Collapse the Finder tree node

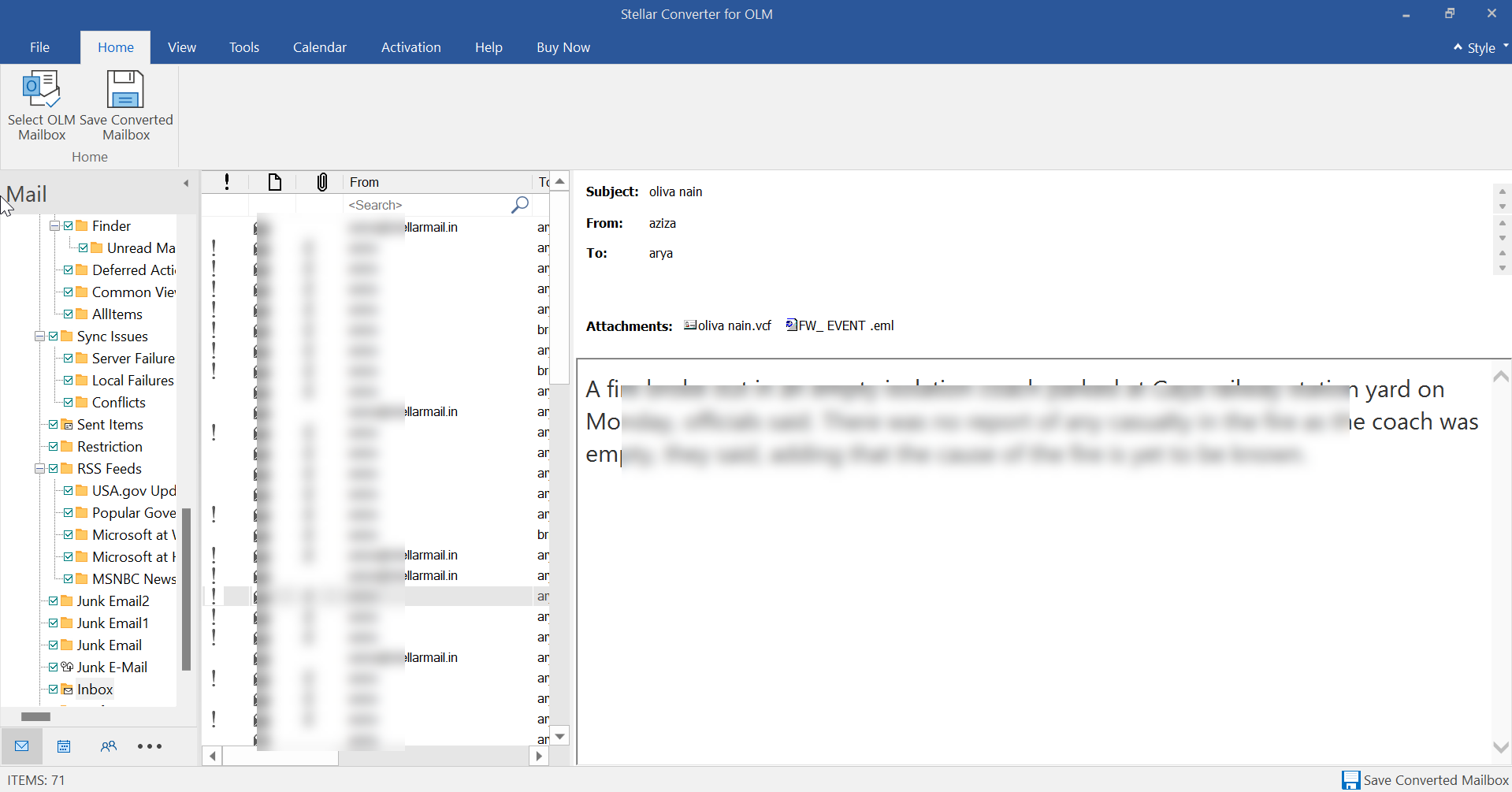coord(54,226)
